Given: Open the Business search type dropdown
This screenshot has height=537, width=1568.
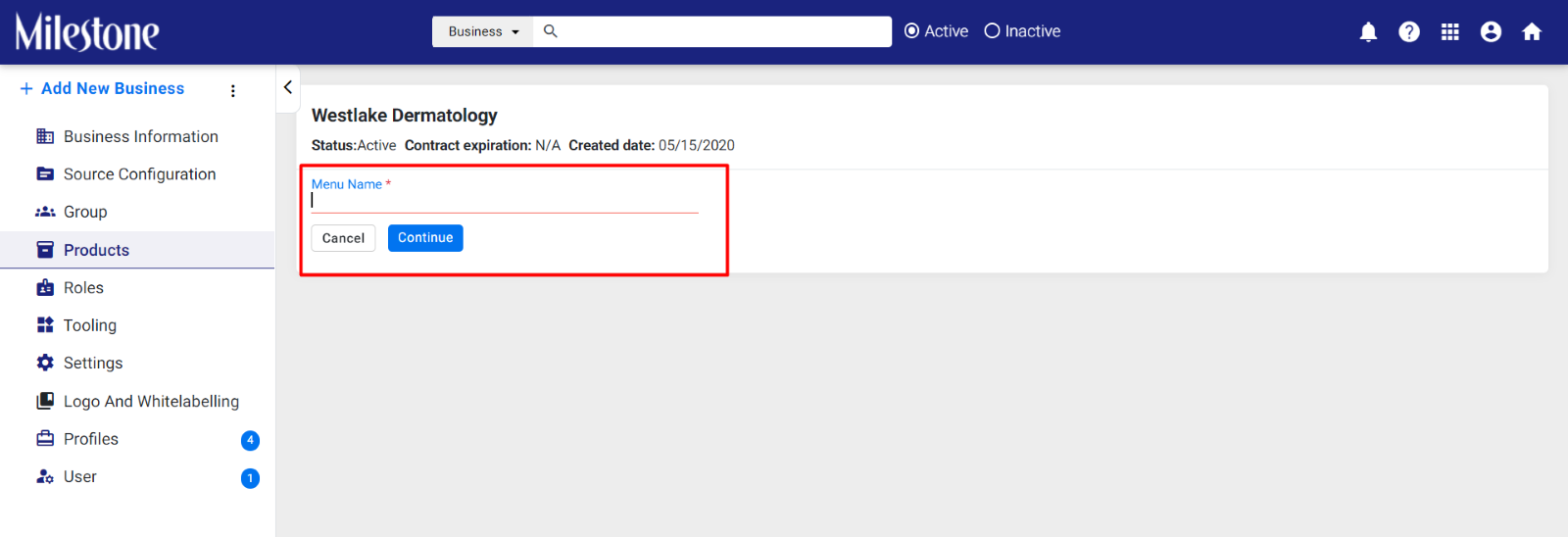Looking at the screenshot, I should 483,31.
